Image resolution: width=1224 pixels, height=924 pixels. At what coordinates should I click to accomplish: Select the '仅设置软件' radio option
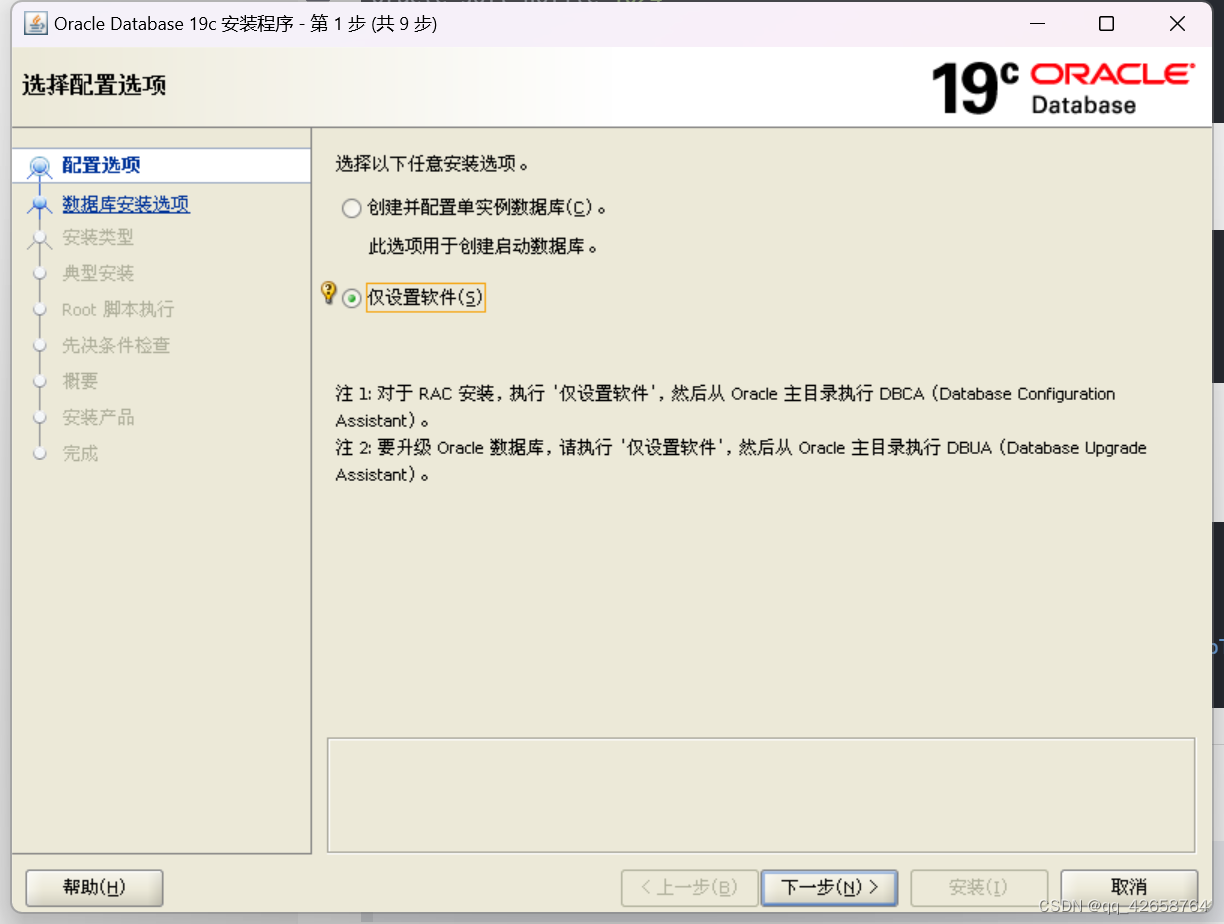(351, 298)
